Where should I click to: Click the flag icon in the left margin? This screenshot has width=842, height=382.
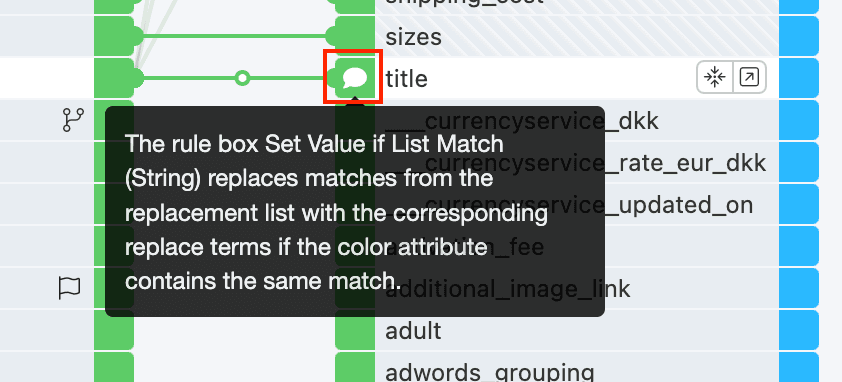pyautogui.click(x=70, y=288)
